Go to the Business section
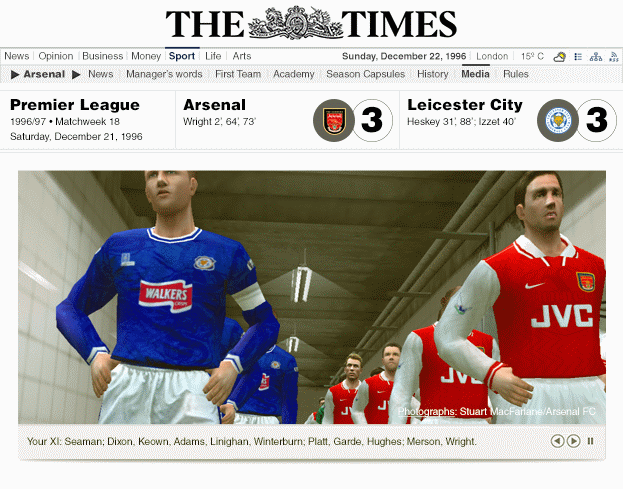Viewport: 623px width, 489px height. (103, 56)
